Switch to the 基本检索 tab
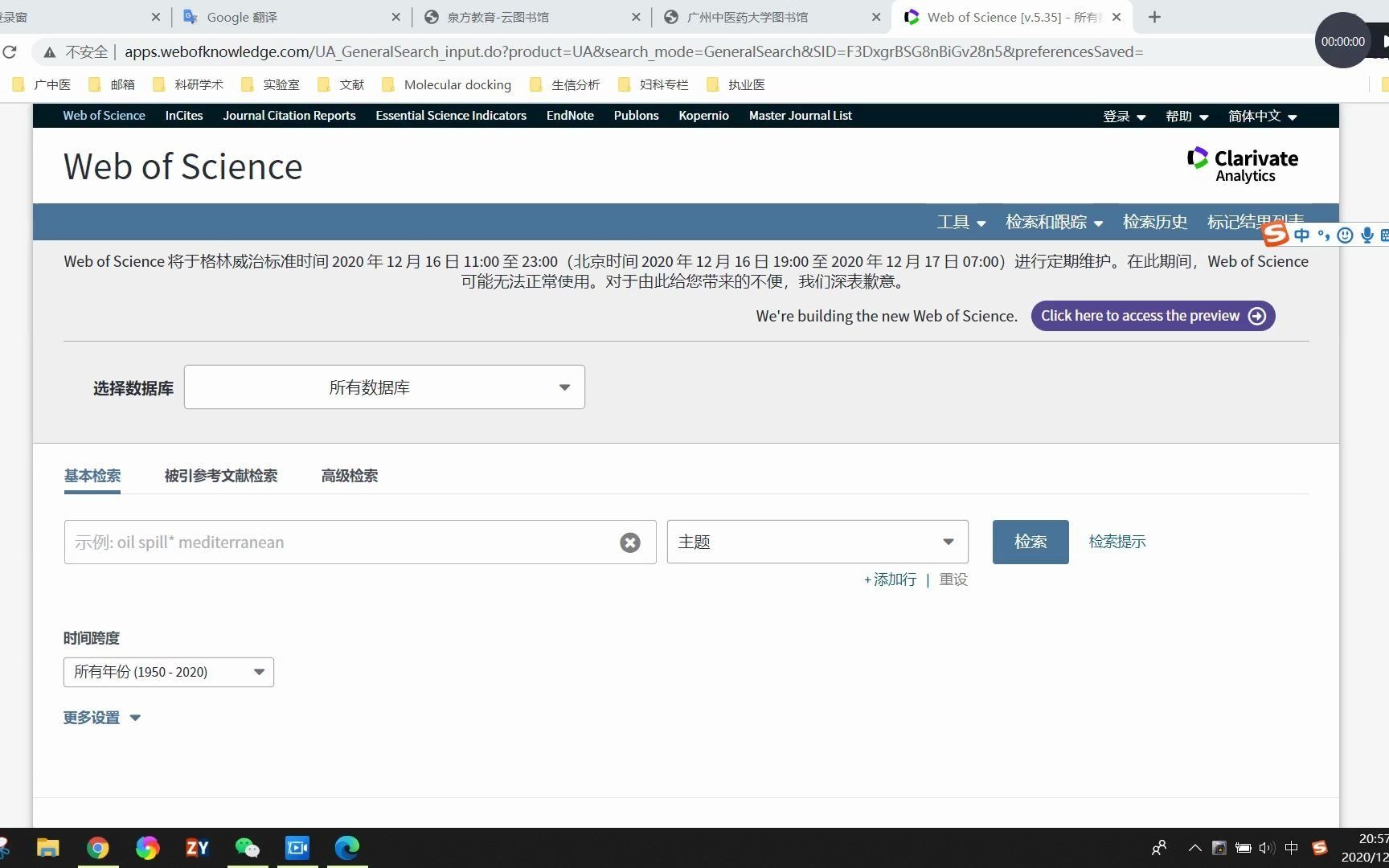Viewport: 1389px width, 868px height. click(x=92, y=476)
